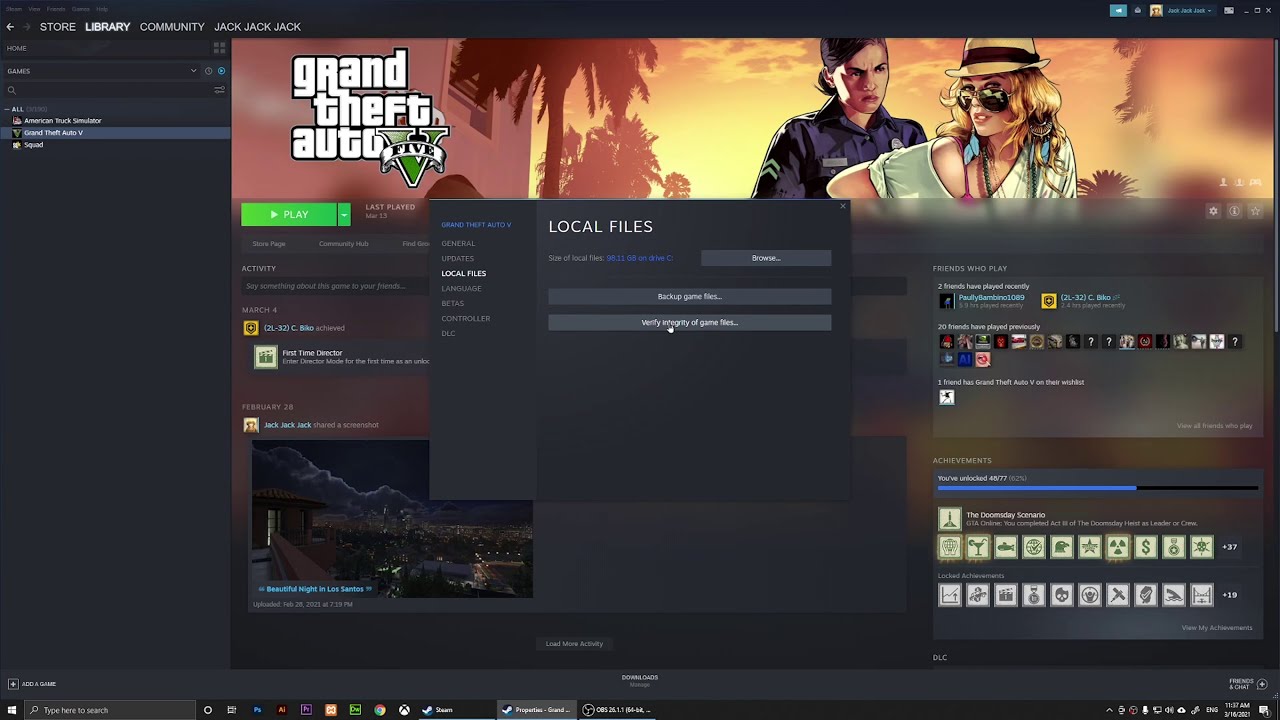Collapse the ALL games category
Screen dimensions: 1280x720
8,109
